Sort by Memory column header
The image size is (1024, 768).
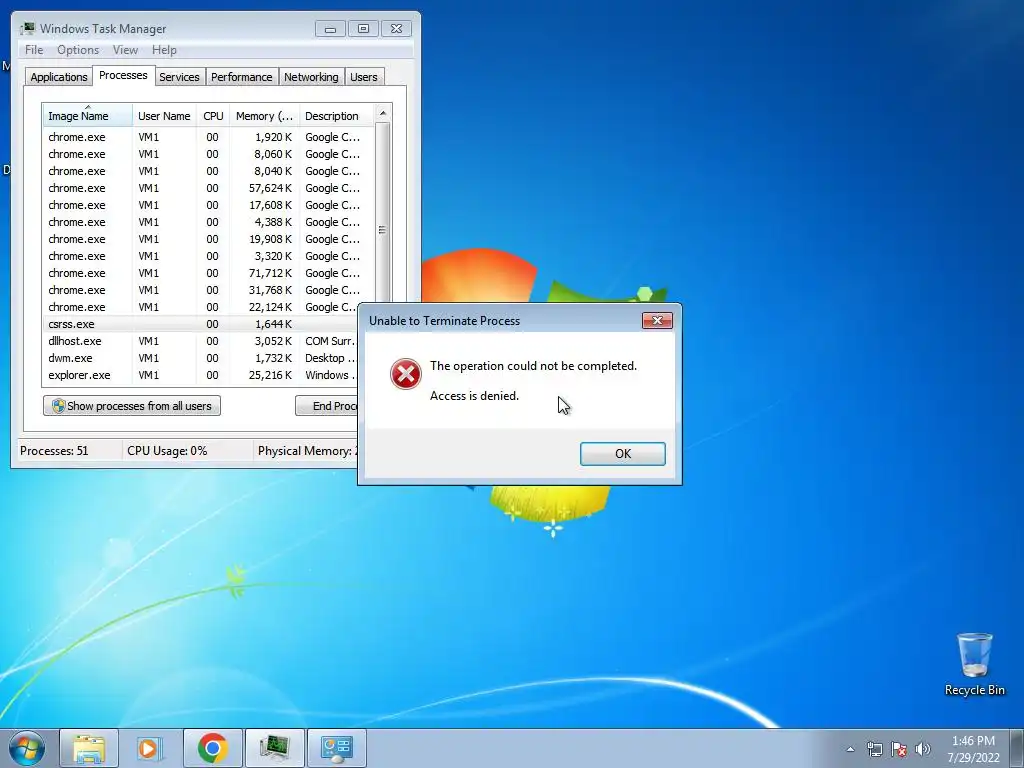coord(264,116)
